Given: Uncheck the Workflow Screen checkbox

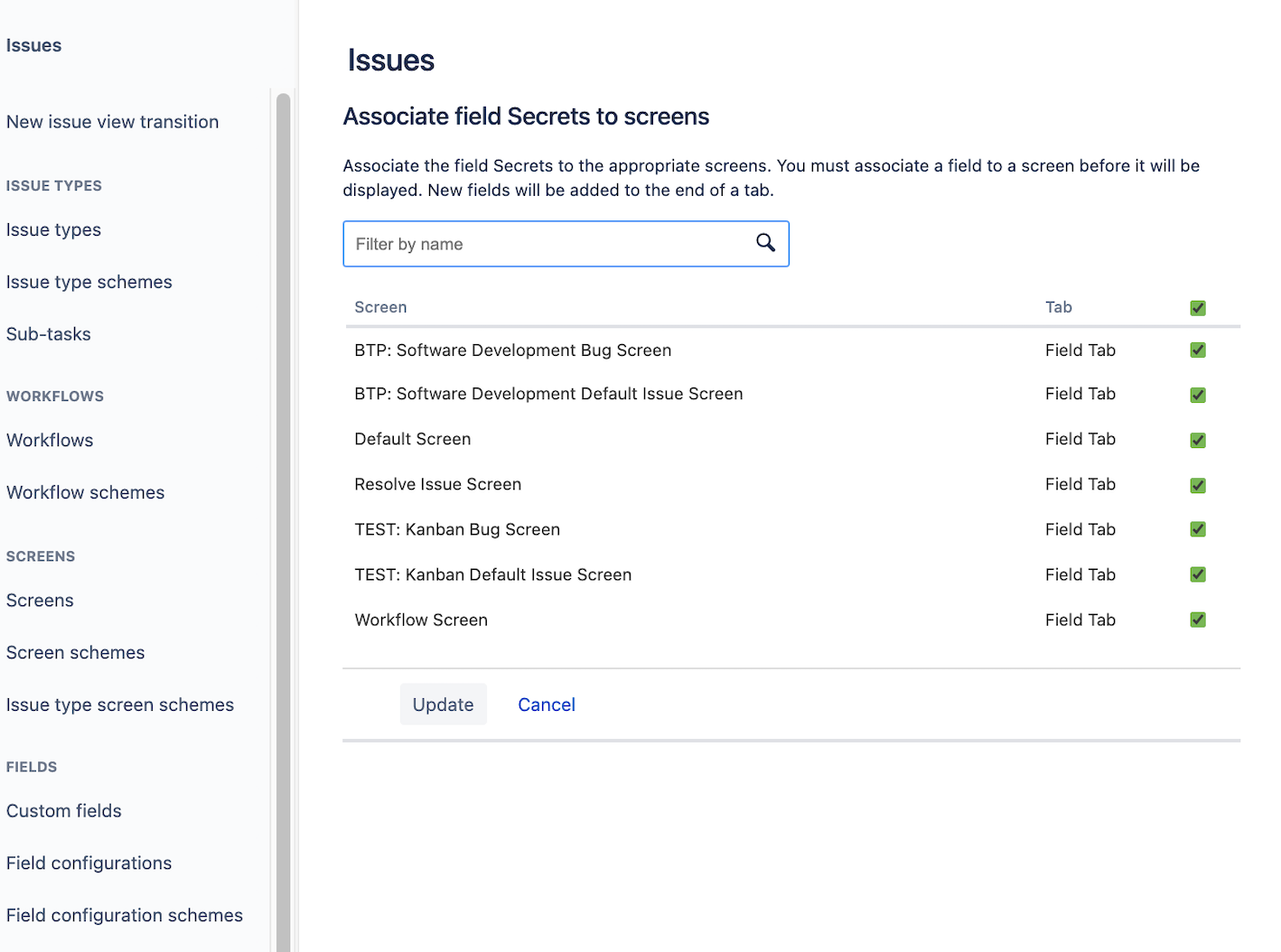Looking at the screenshot, I should click(x=1198, y=620).
